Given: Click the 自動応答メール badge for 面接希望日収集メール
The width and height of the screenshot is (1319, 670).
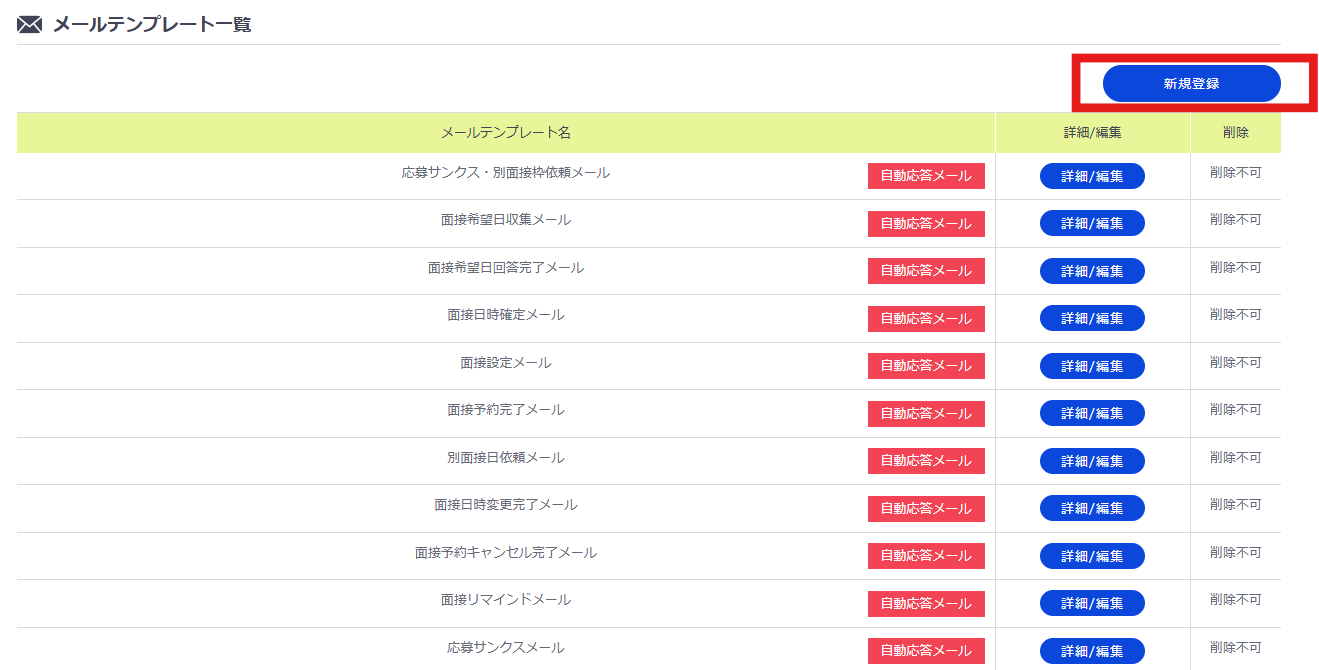Looking at the screenshot, I should (x=925, y=223).
